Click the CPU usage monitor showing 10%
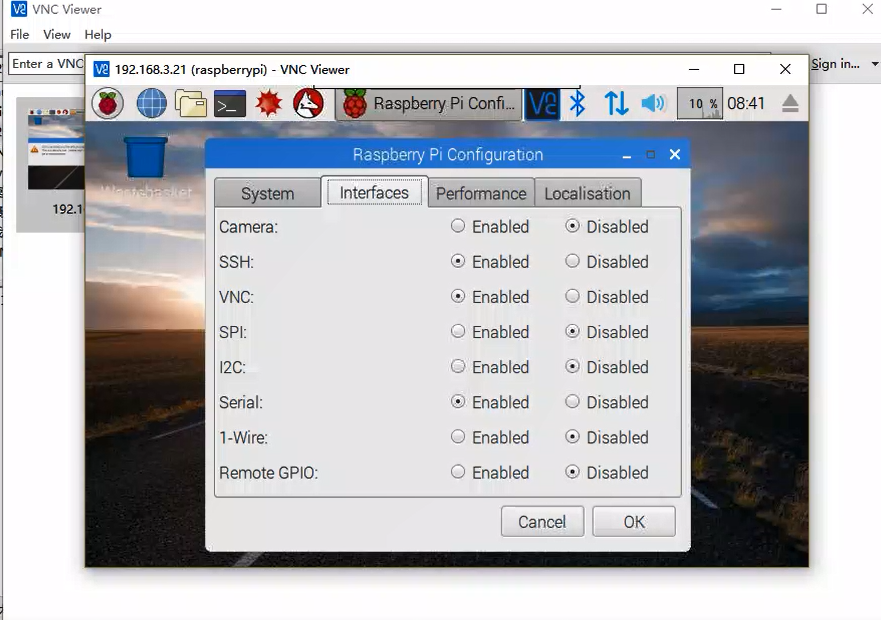The width and height of the screenshot is (881, 620). (700, 103)
